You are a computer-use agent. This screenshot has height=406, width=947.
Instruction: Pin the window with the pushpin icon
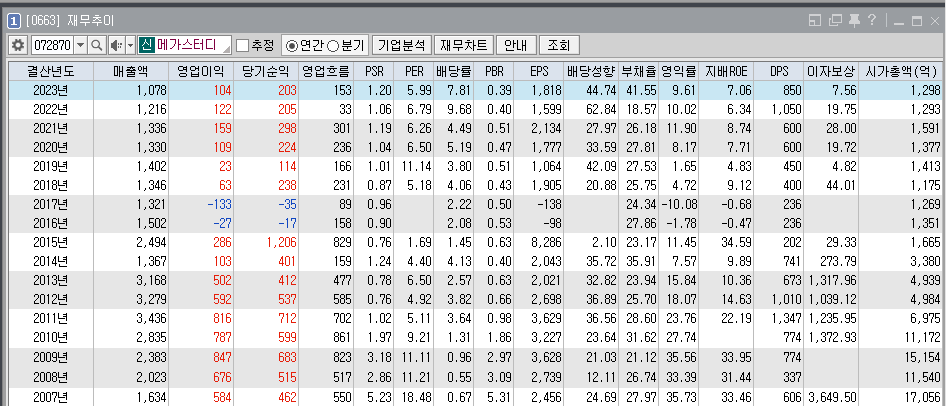pos(854,21)
